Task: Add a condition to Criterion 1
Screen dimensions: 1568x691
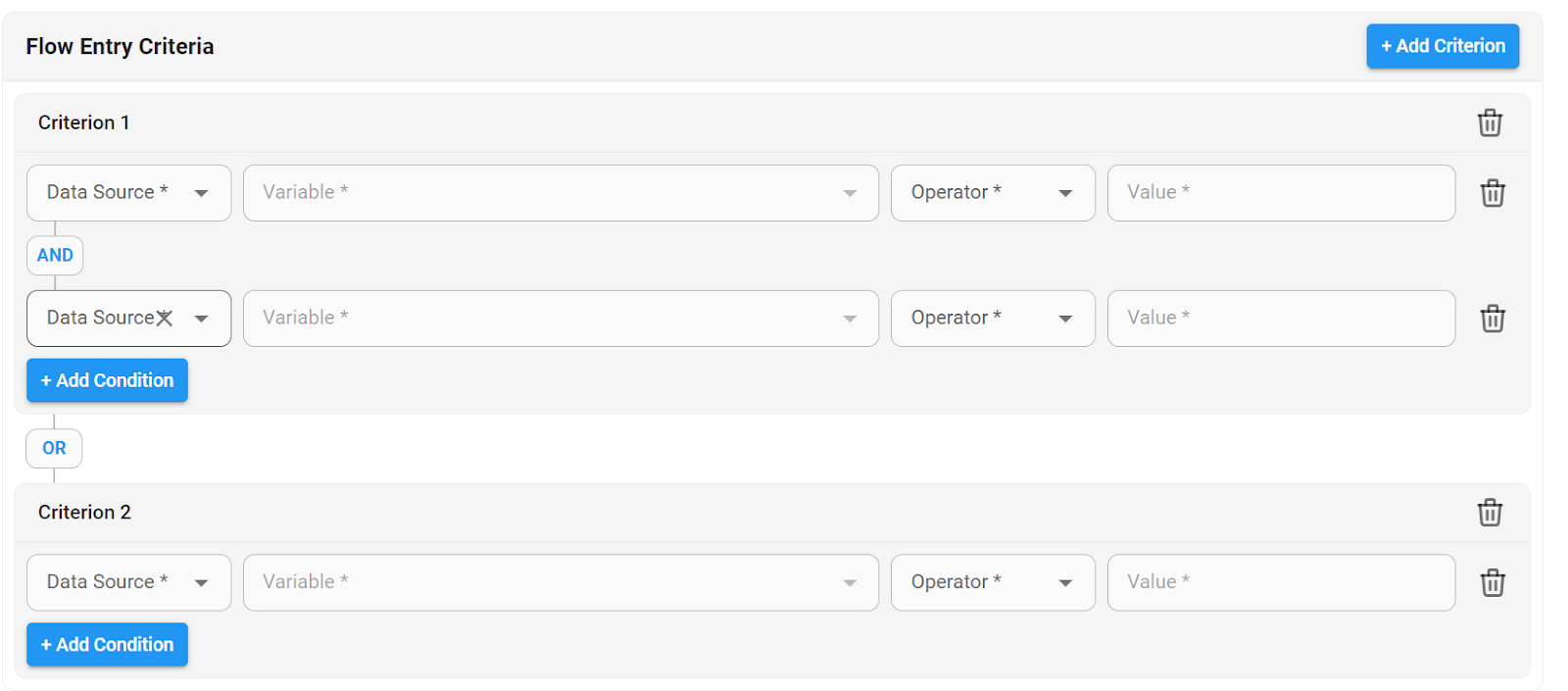Action: 107,380
